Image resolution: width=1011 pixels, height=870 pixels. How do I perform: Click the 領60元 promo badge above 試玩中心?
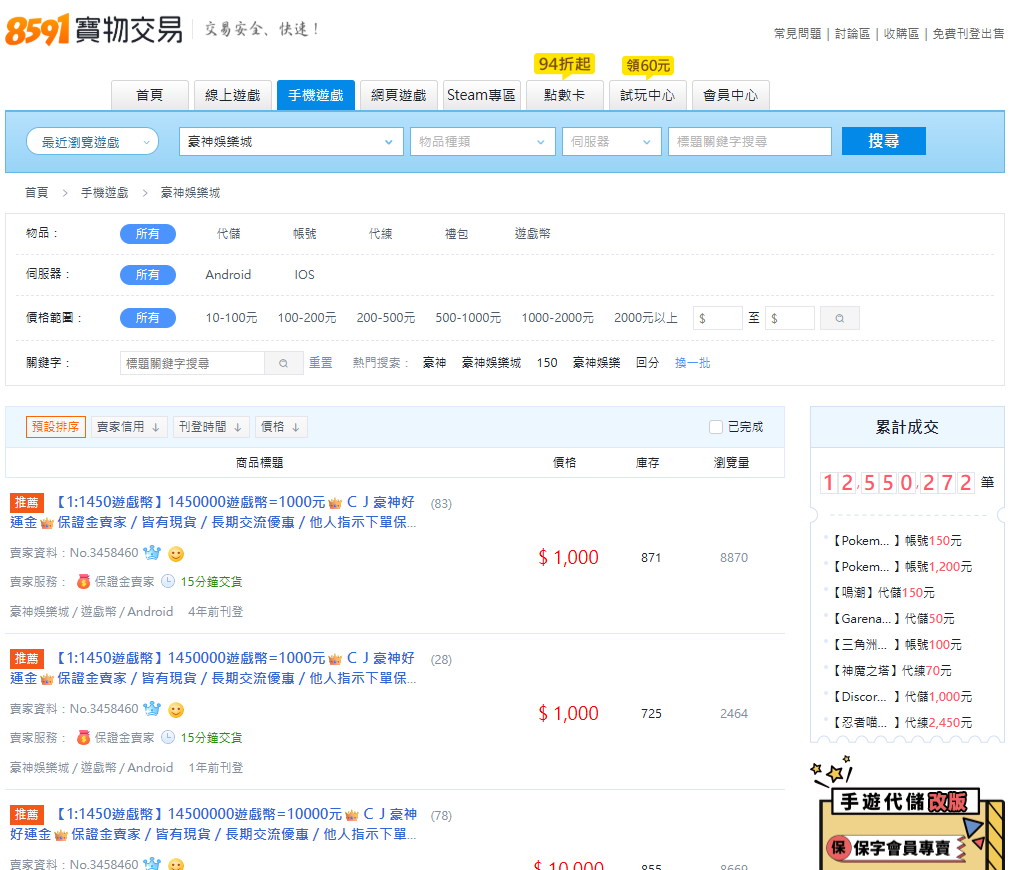coord(648,66)
